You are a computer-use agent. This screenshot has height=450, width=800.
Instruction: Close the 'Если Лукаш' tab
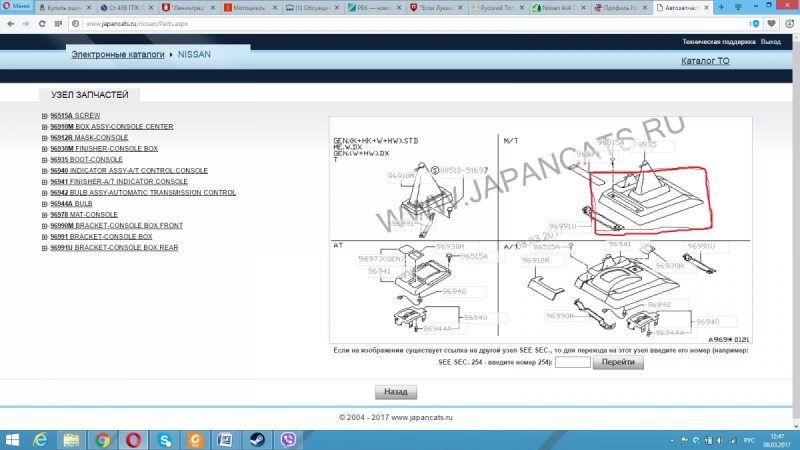point(460,8)
